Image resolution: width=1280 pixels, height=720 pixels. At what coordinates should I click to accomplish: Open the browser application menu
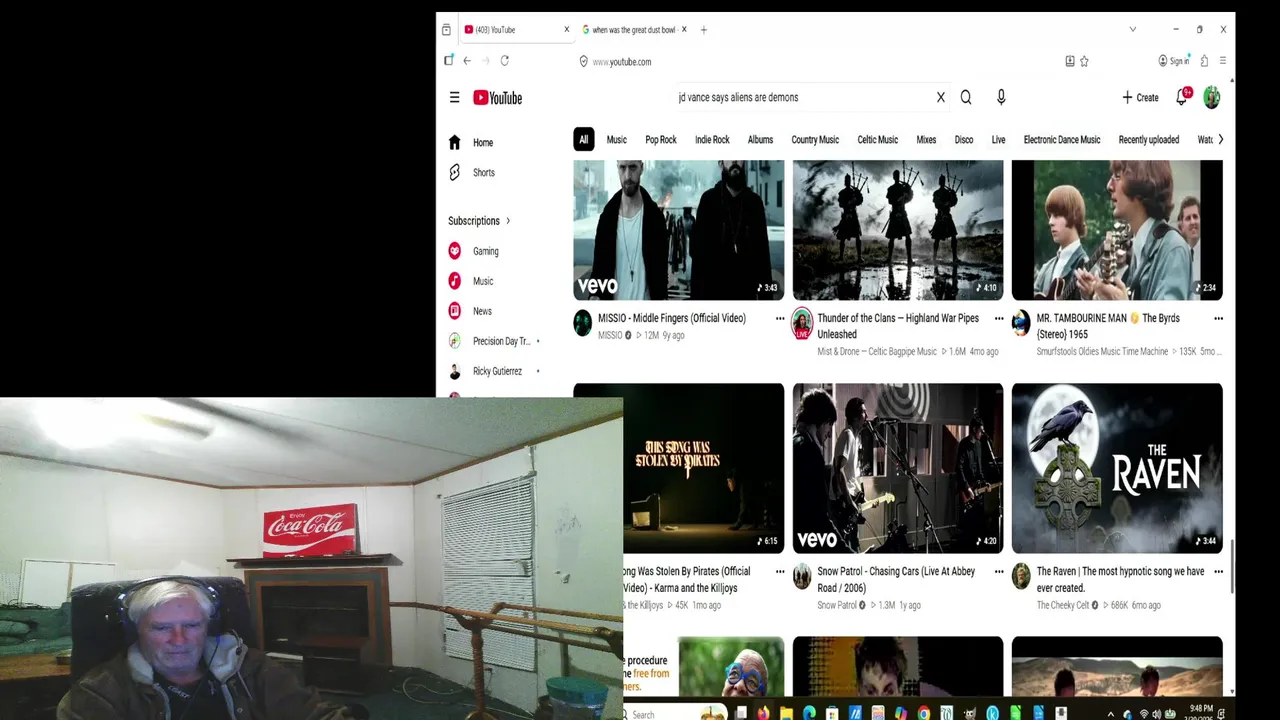1222,61
